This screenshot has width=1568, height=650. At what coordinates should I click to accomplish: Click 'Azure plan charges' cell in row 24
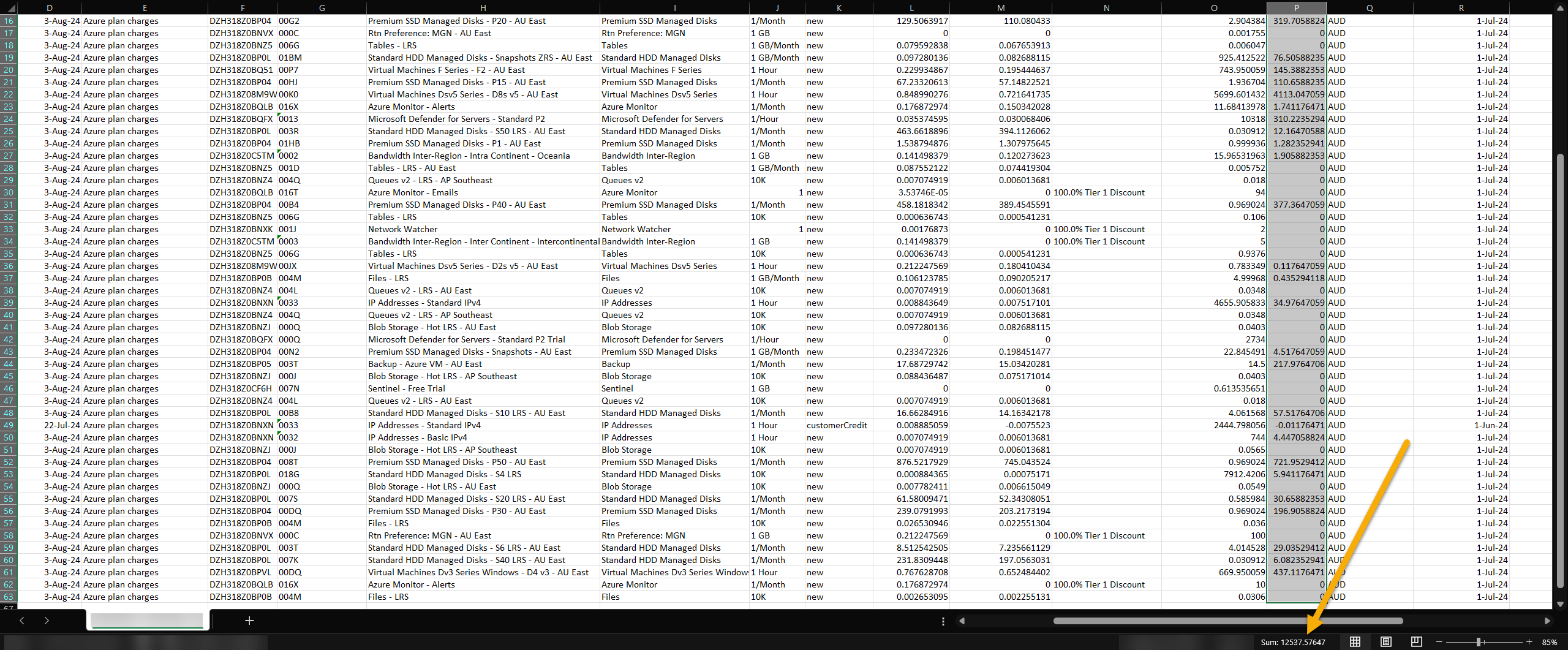tap(145, 119)
